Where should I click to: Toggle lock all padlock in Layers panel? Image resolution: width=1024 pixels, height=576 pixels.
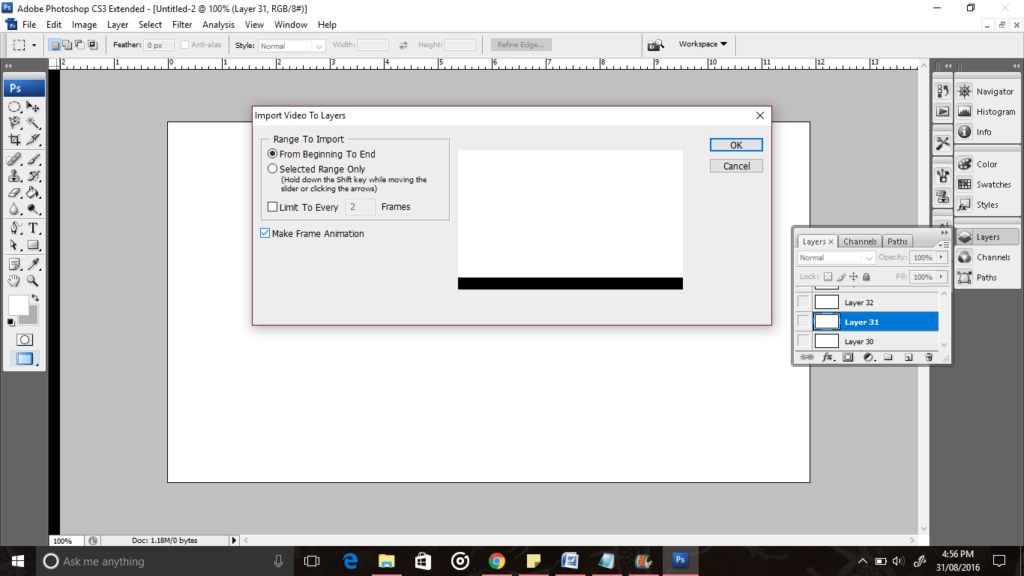click(x=867, y=277)
